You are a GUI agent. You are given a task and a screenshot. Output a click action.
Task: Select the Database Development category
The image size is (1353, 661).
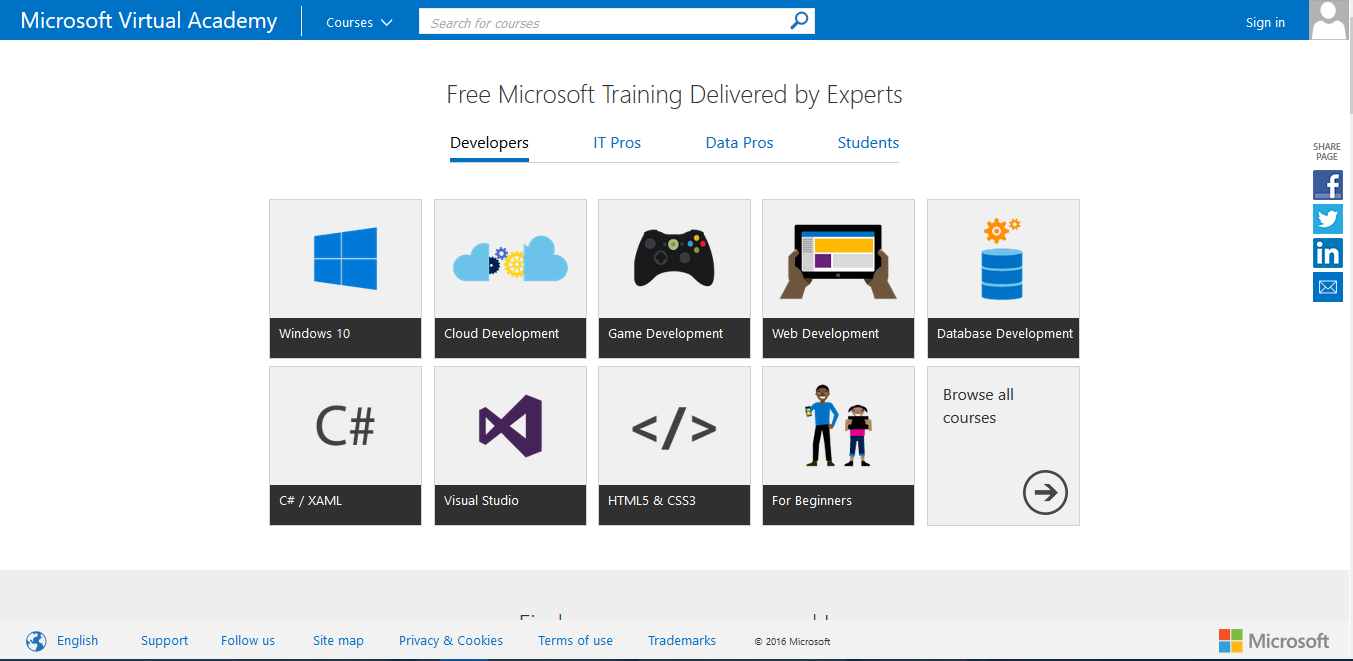tap(1003, 279)
